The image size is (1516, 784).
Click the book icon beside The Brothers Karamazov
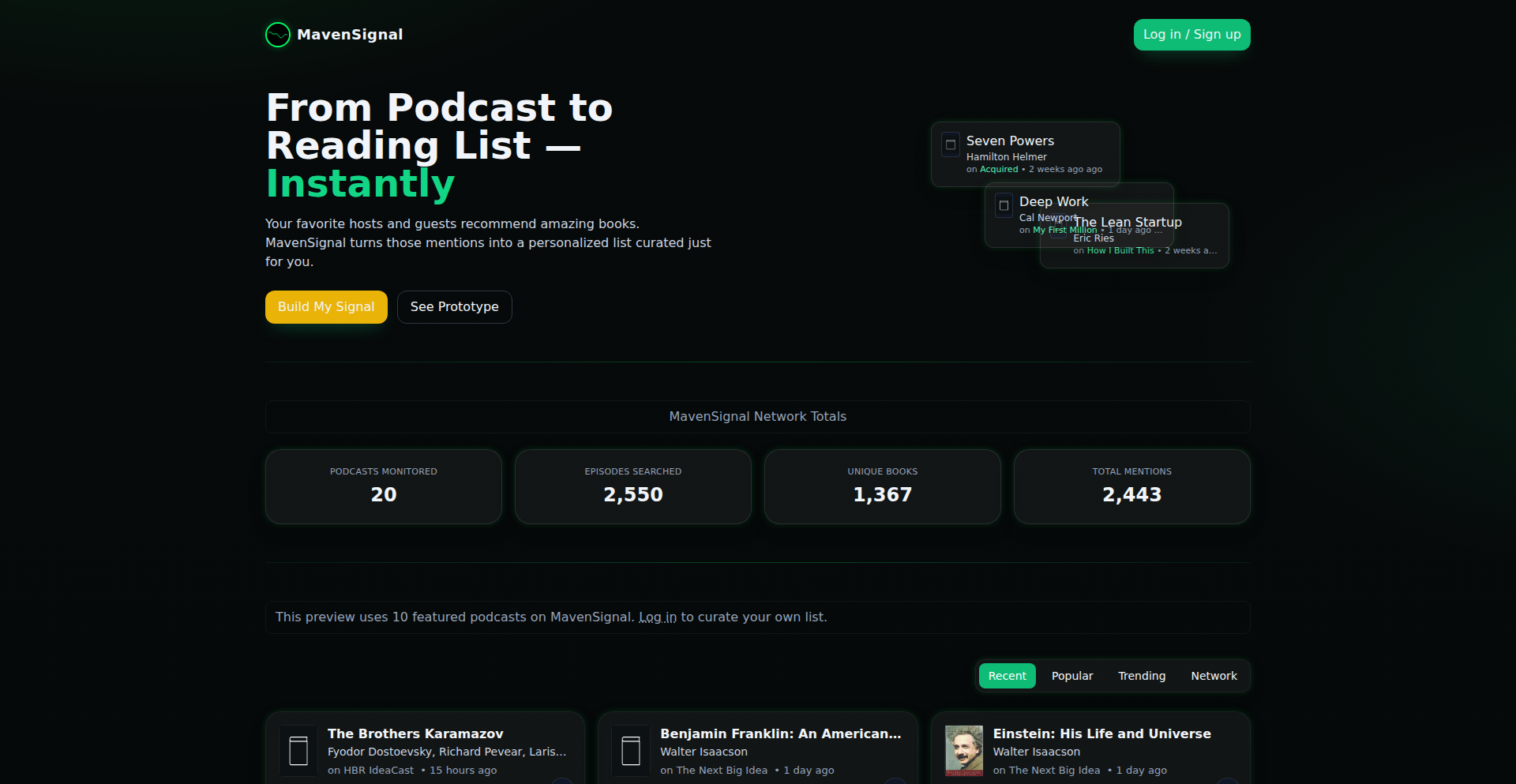pos(298,750)
